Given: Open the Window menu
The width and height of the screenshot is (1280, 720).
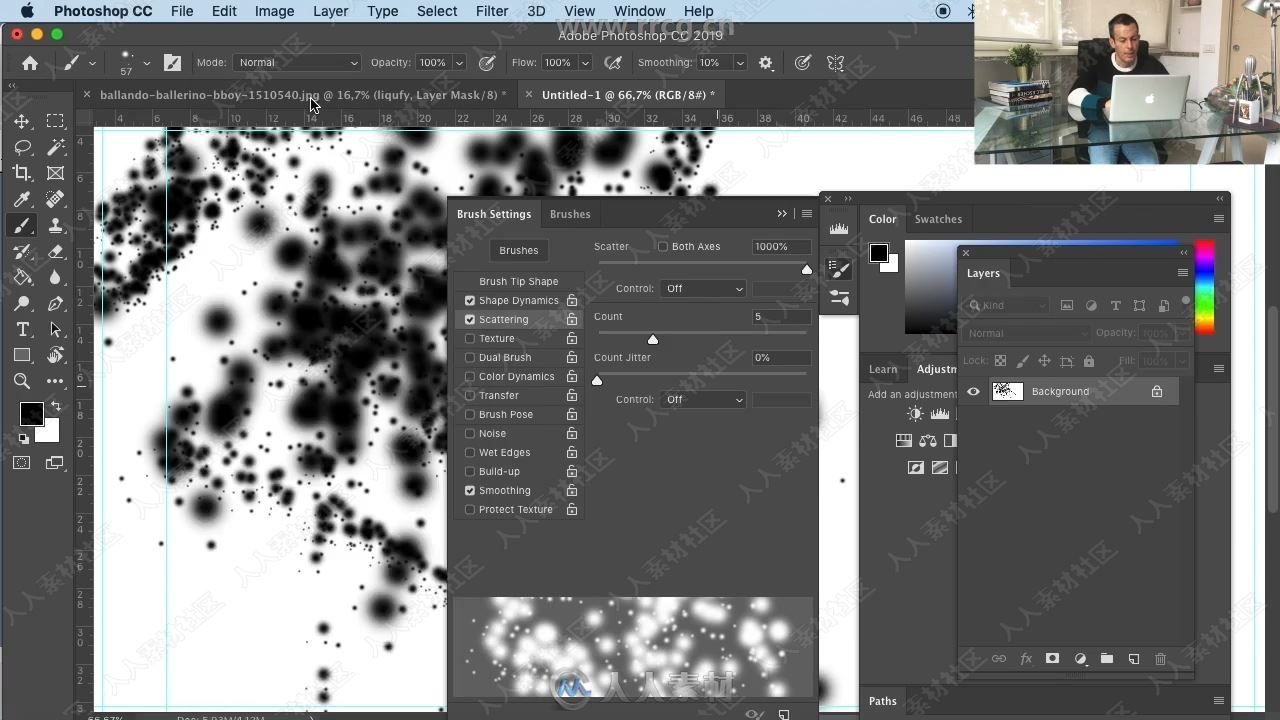Looking at the screenshot, I should click(x=640, y=11).
